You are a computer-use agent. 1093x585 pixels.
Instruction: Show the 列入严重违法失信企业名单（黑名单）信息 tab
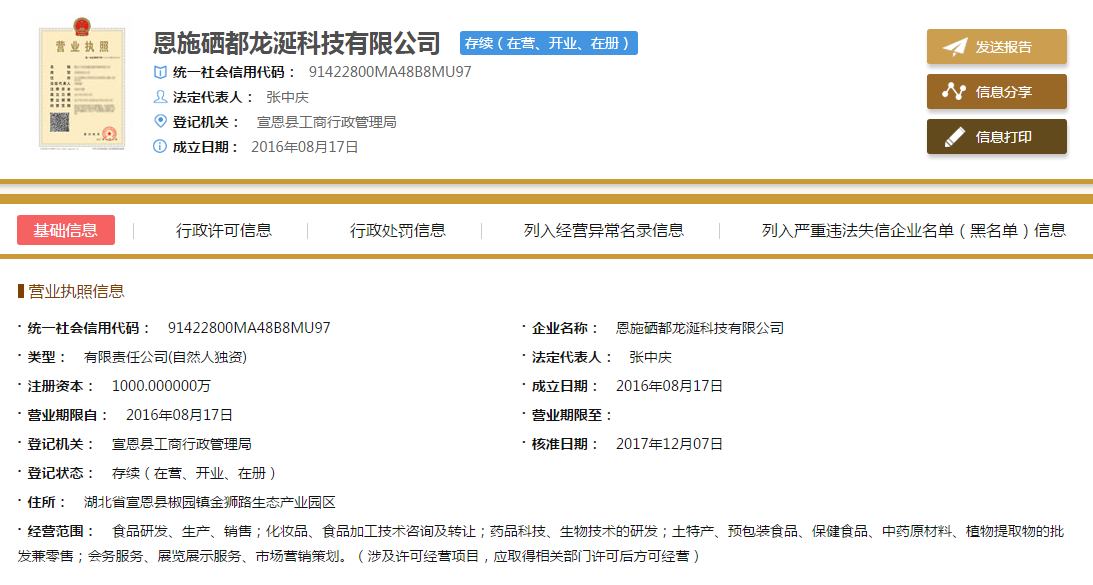coord(914,230)
